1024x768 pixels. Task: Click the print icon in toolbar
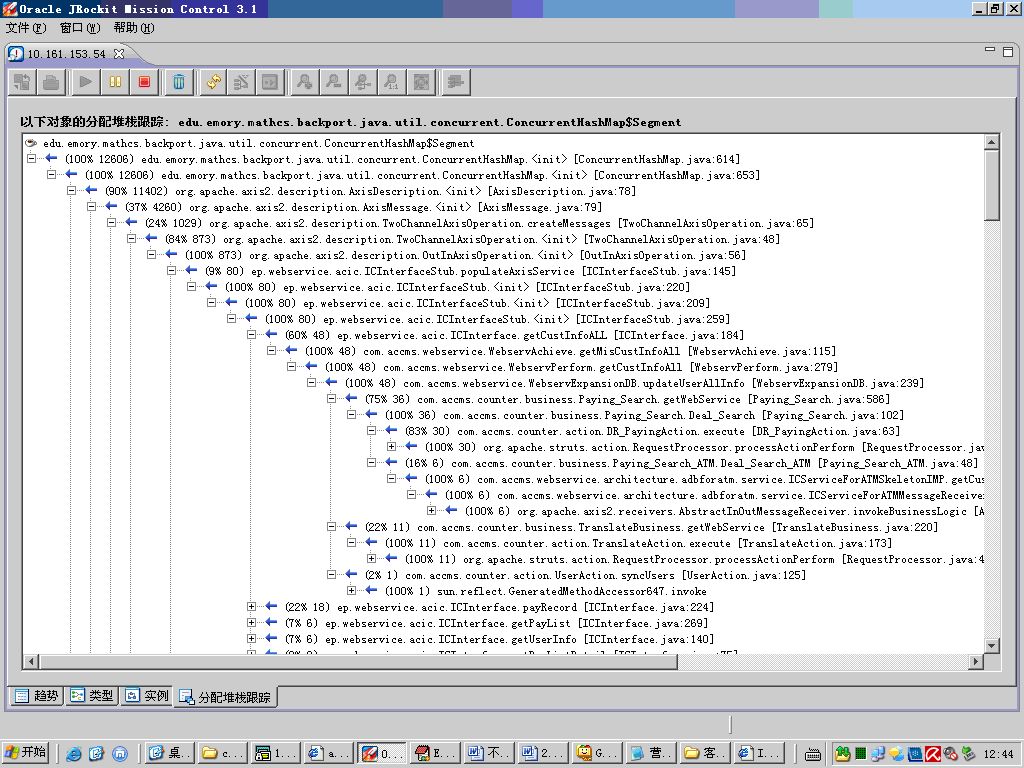[51, 82]
